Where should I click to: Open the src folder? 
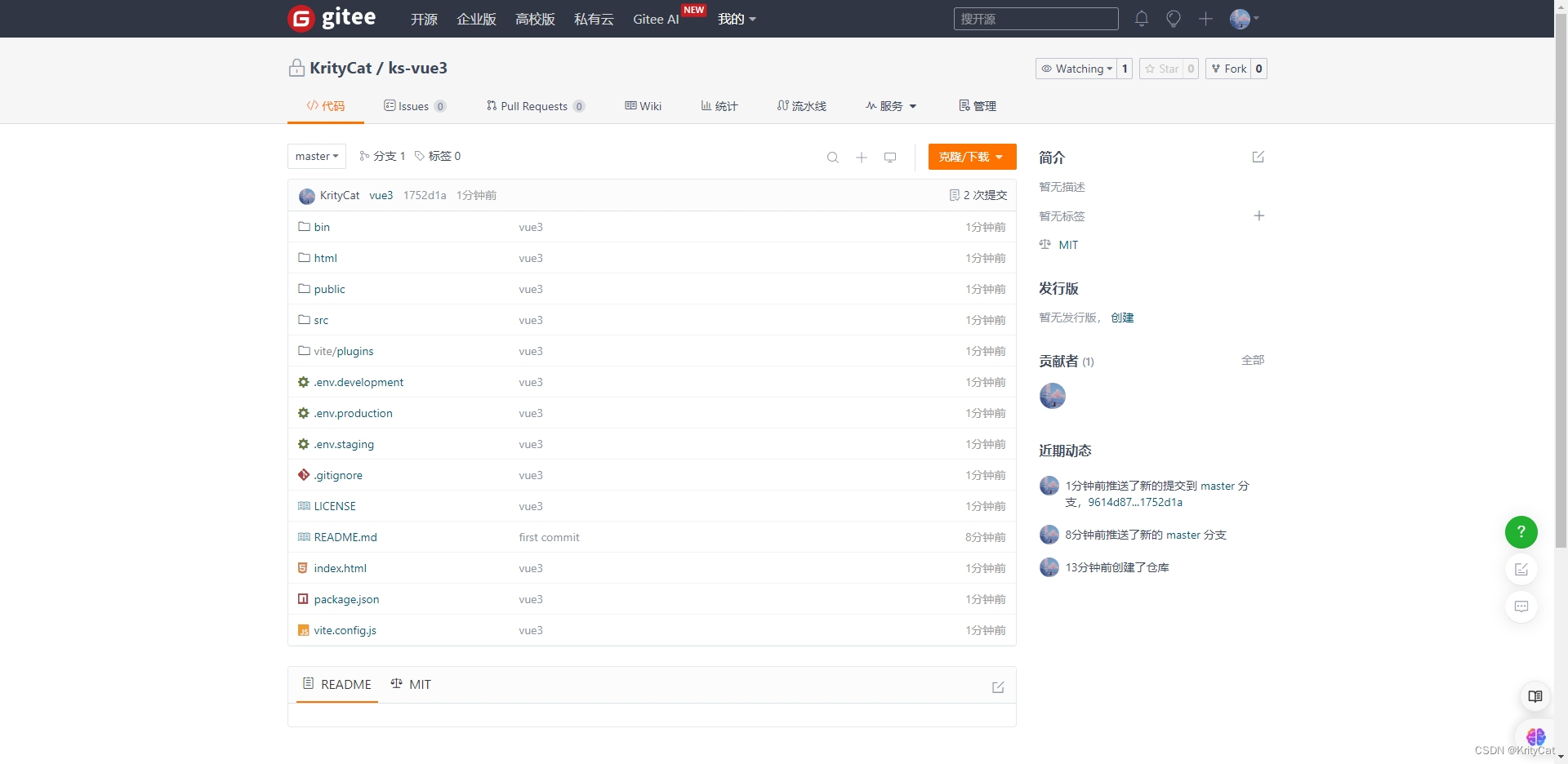tap(321, 320)
